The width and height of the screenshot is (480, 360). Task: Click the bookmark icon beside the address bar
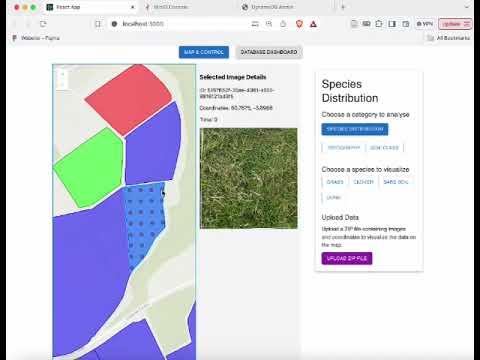coord(98,24)
